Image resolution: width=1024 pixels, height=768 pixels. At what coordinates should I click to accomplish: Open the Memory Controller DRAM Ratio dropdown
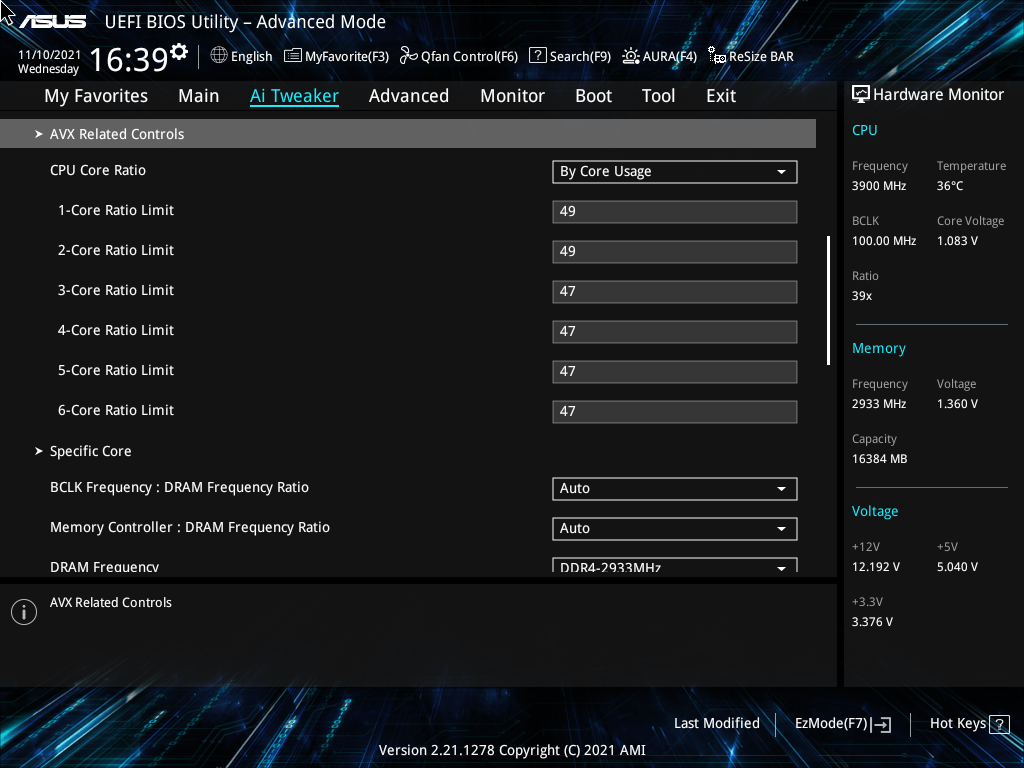pyautogui.click(x=675, y=528)
